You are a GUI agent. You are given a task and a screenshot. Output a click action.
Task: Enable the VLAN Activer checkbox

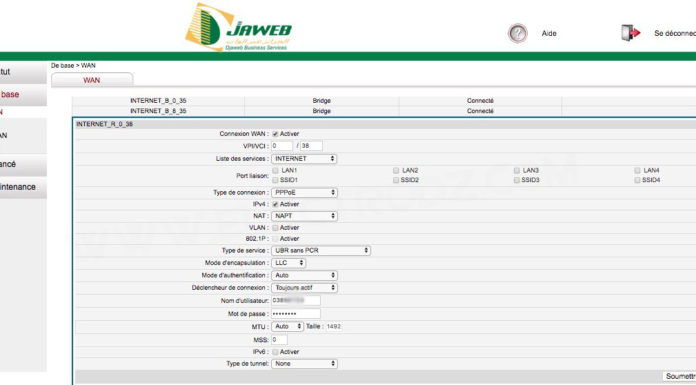pos(275,228)
